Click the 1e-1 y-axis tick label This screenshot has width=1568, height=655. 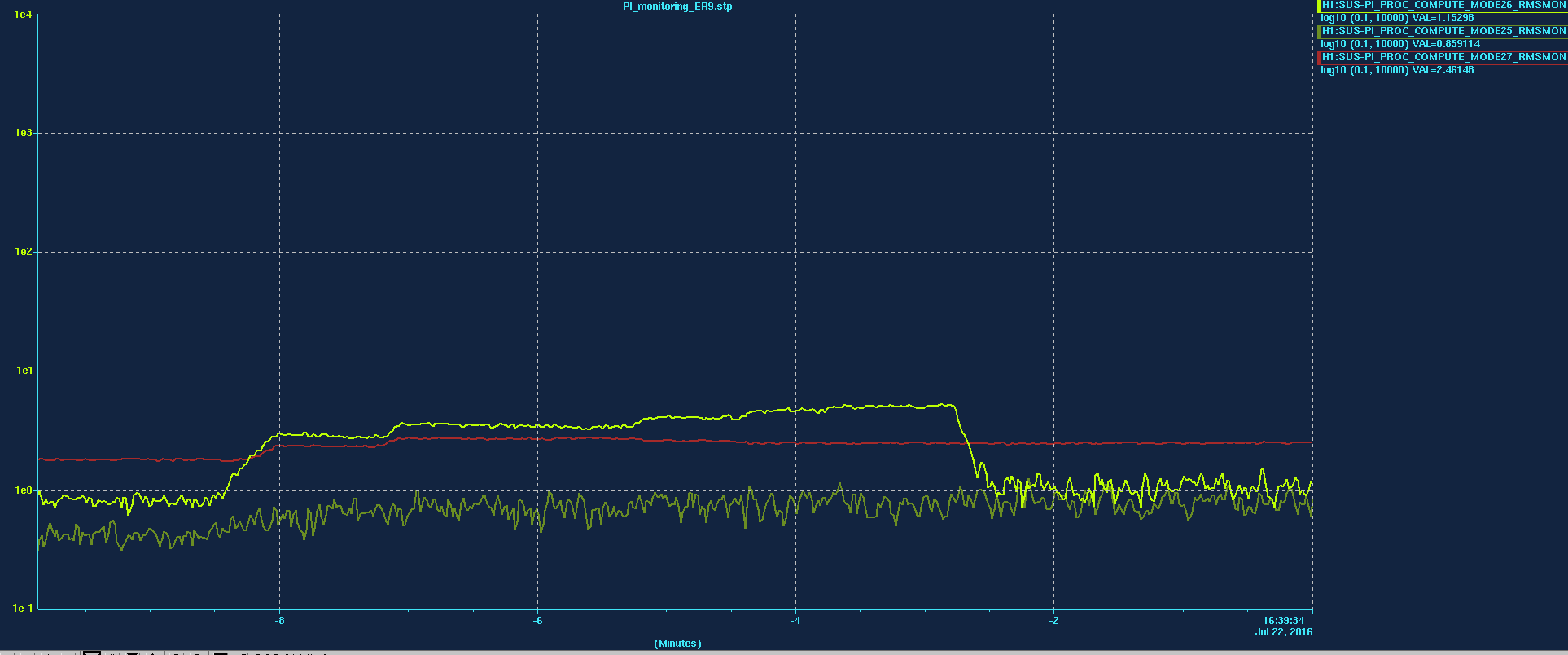point(23,609)
